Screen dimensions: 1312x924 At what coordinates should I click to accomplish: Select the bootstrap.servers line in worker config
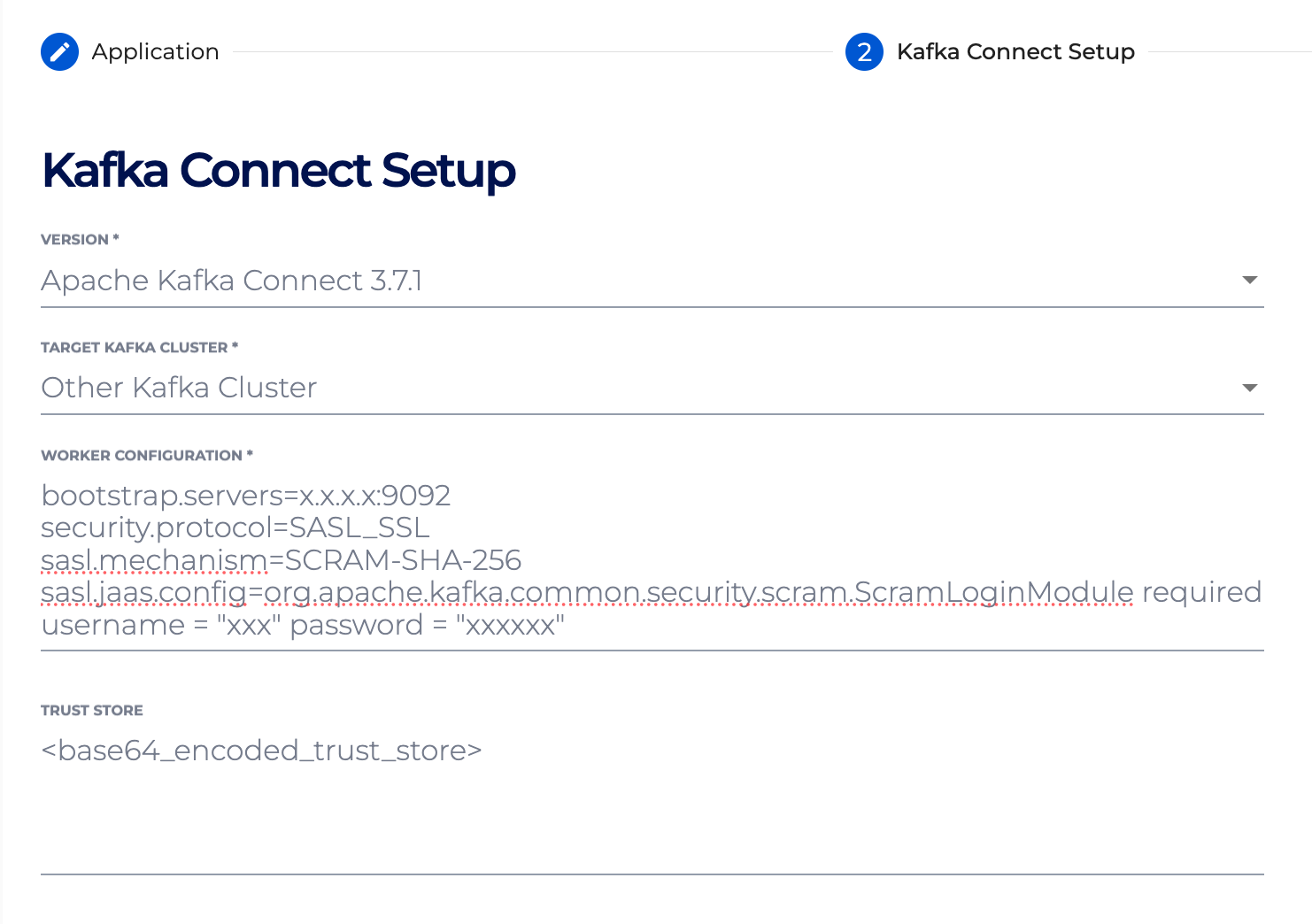click(x=245, y=495)
